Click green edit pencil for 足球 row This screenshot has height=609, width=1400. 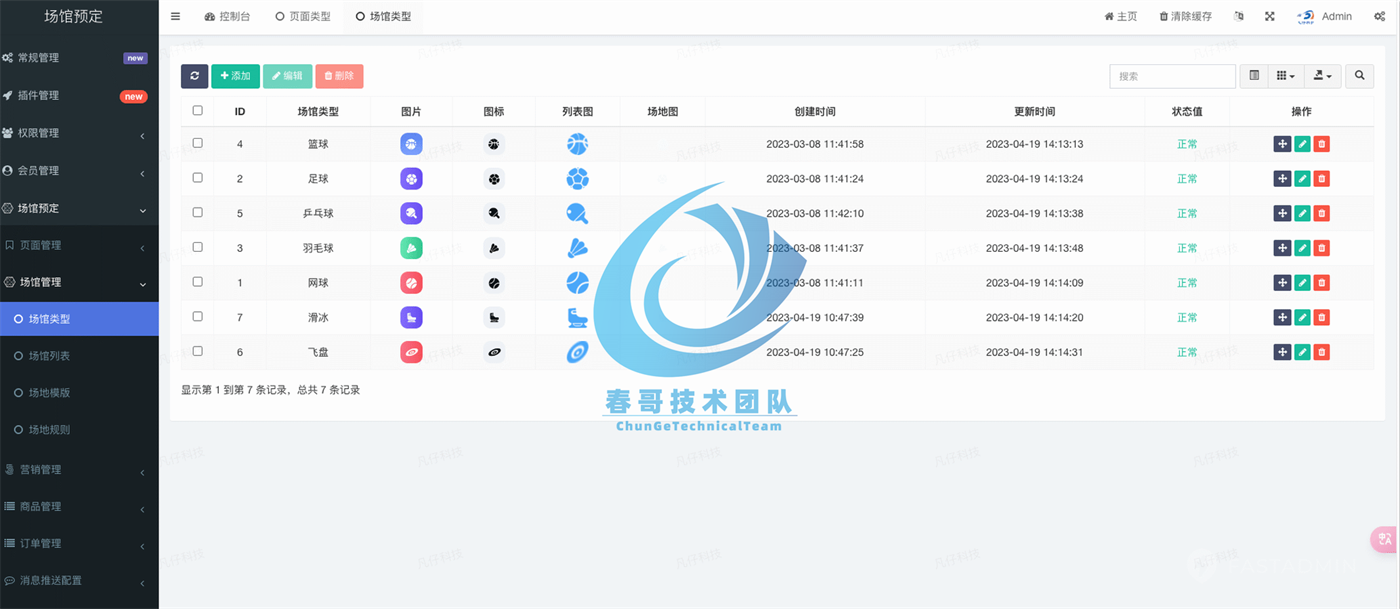[x=1302, y=179]
